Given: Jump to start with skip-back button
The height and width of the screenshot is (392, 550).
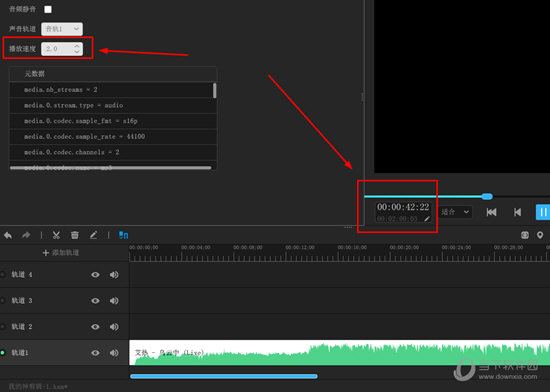Looking at the screenshot, I should (x=491, y=212).
